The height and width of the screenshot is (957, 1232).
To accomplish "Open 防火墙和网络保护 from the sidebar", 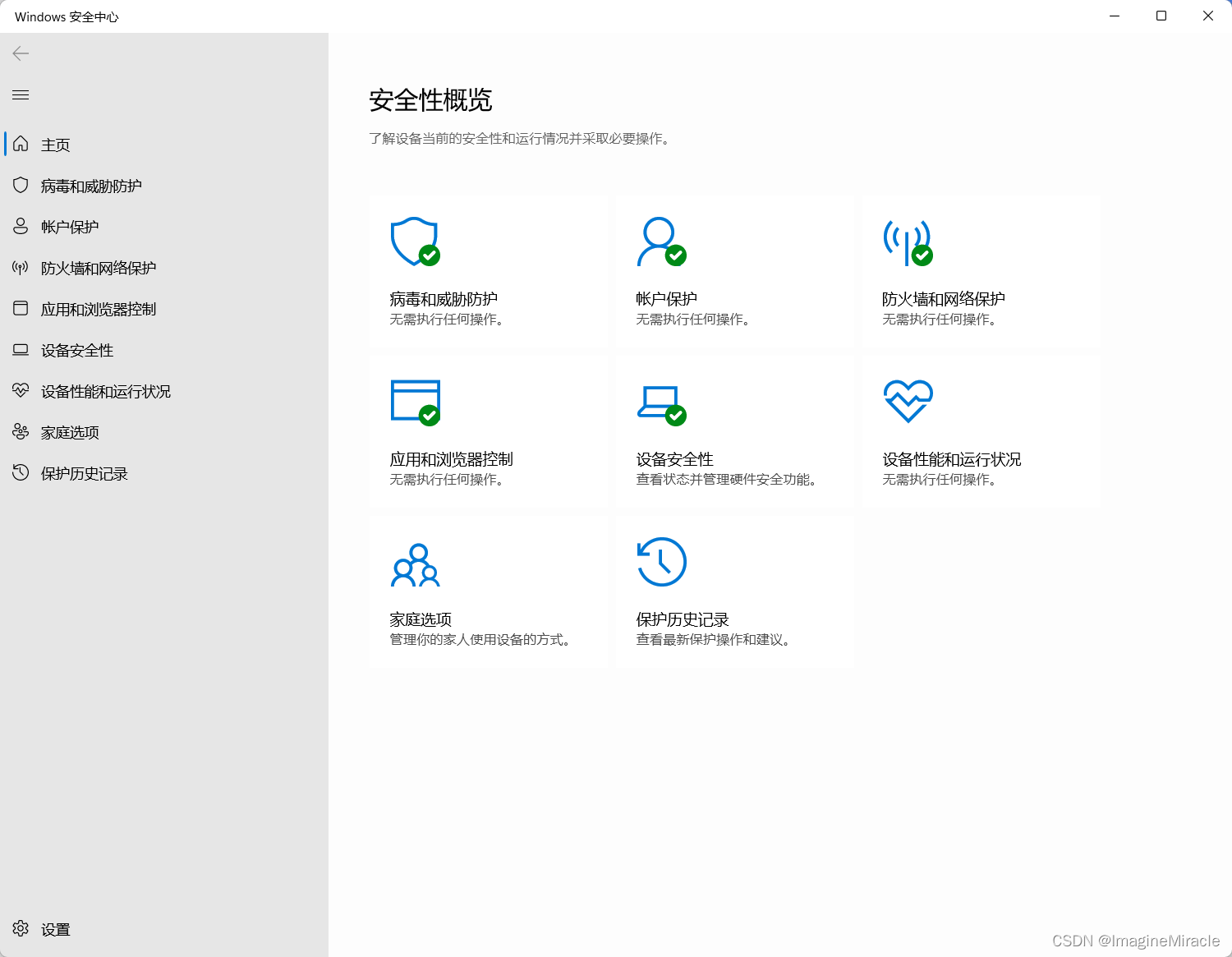I will tap(164, 268).
